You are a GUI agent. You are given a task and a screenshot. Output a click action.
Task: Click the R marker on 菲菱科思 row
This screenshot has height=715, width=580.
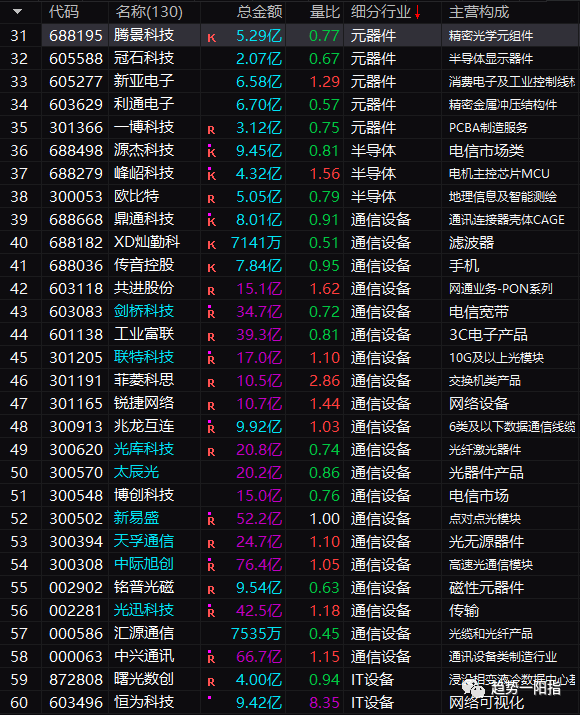pos(211,383)
